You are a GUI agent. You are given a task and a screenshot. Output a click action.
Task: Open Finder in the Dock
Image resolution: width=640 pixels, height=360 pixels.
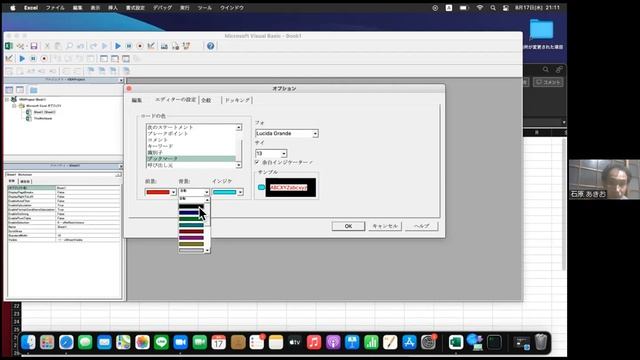click(x=28, y=342)
